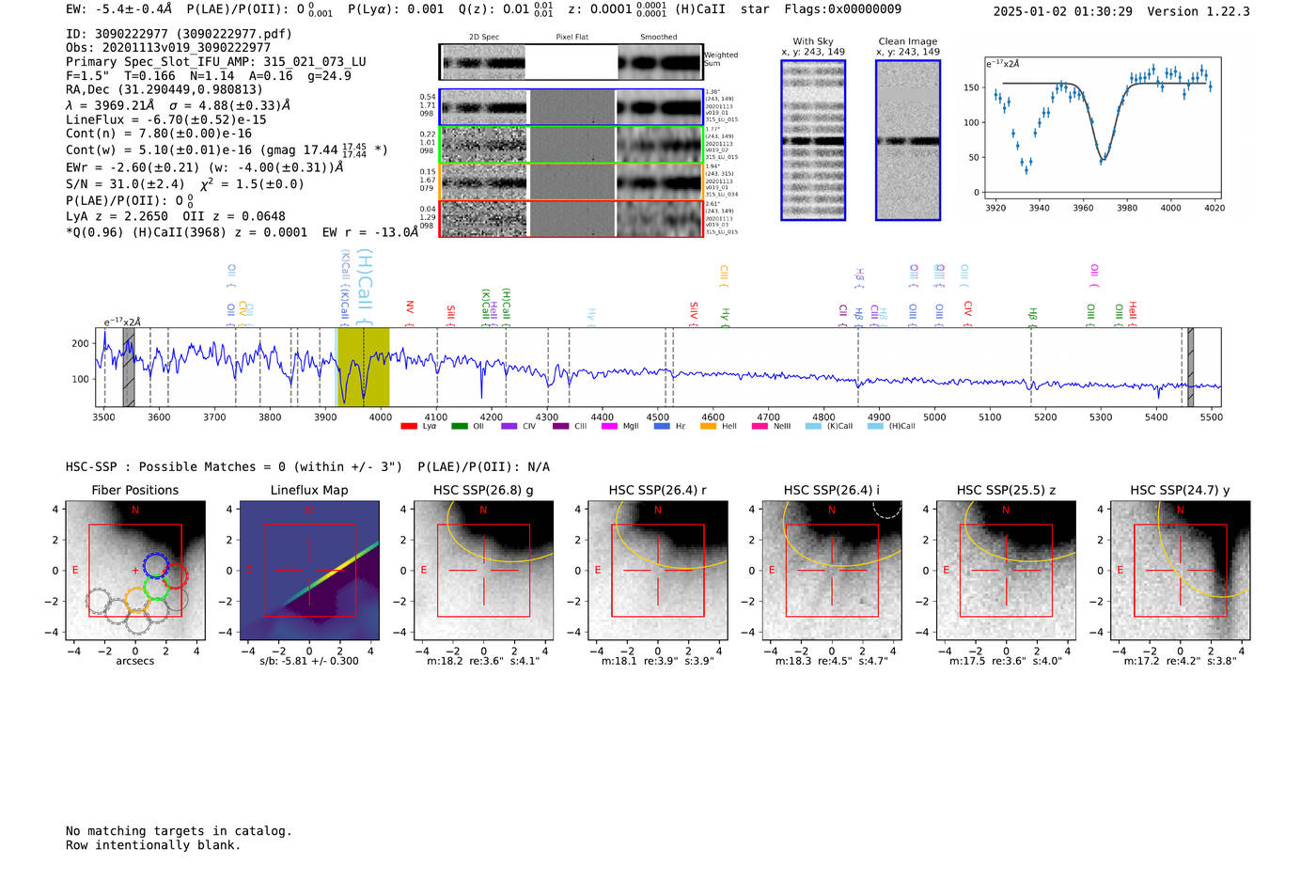The image size is (1316, 896).
Task: Click the pink NeIII legend swatch
Action: pos(760,426)
